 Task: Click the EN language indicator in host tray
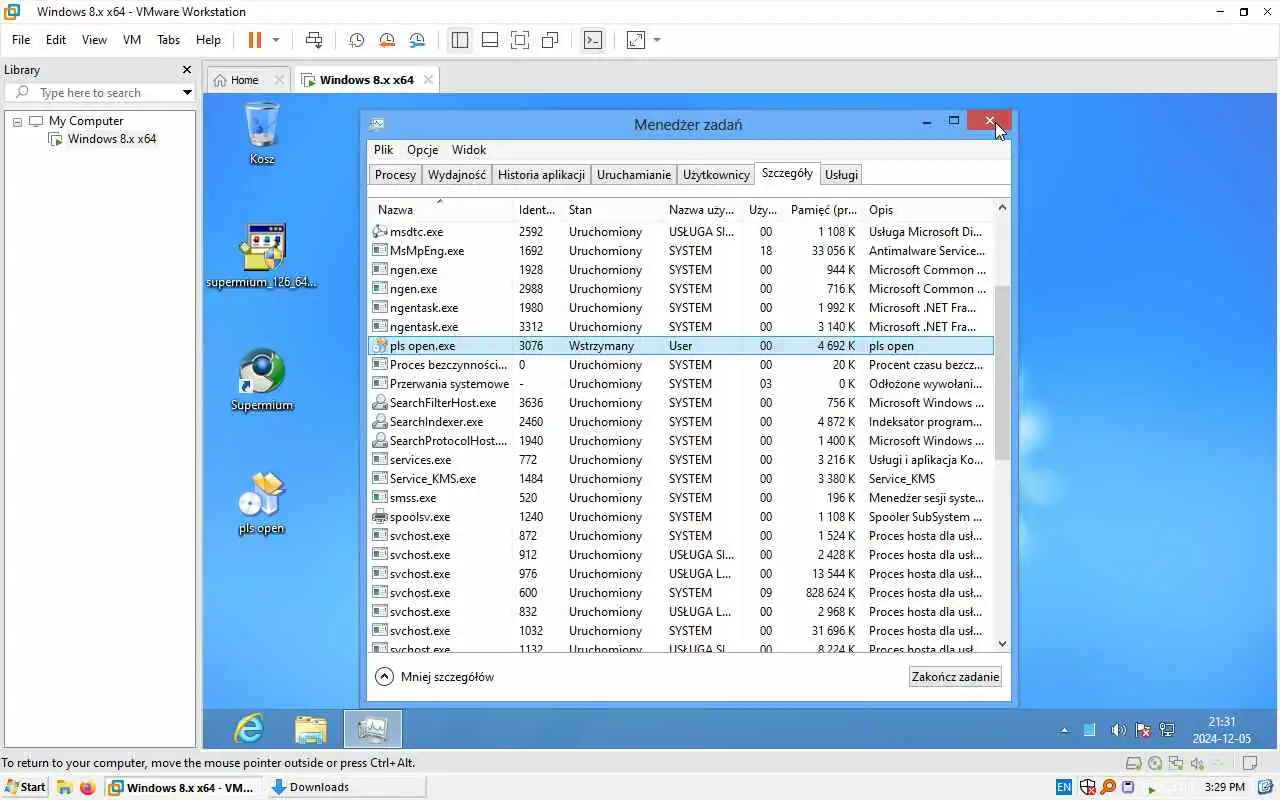point(1063,787)
